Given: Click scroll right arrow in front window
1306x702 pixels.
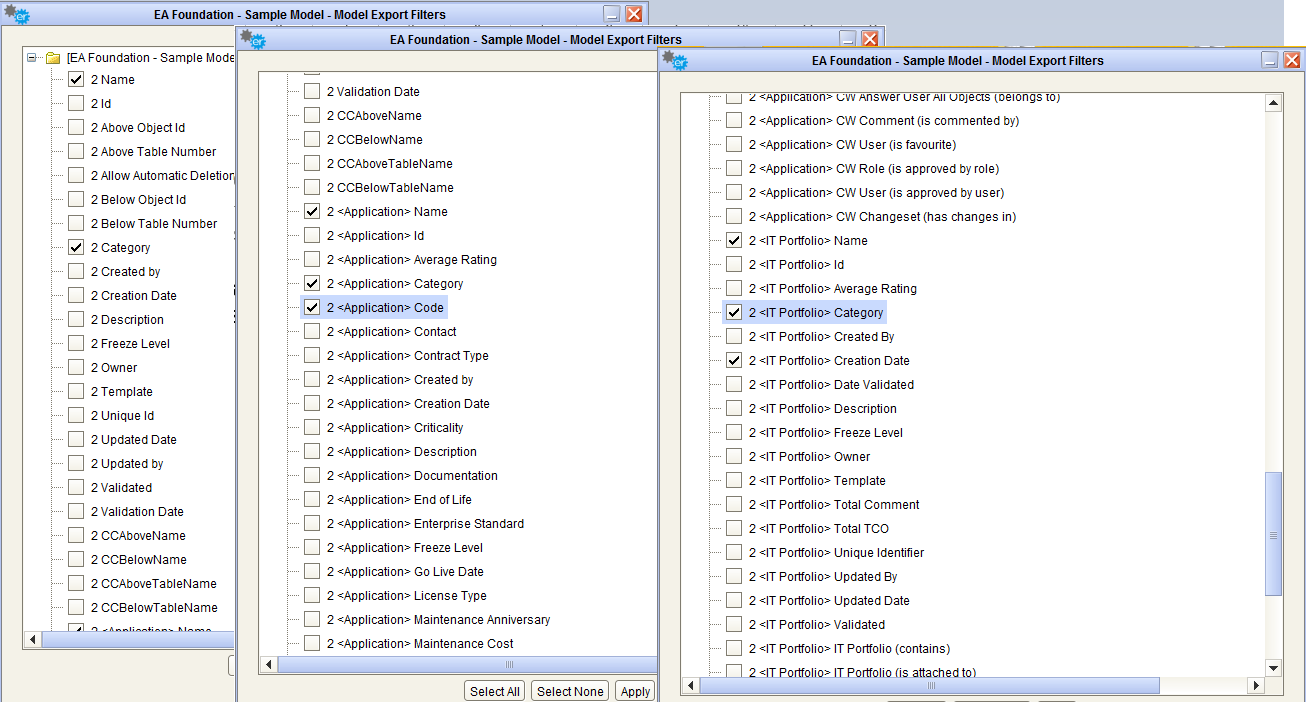Looking at the screenshot, I should [1256, 686].
